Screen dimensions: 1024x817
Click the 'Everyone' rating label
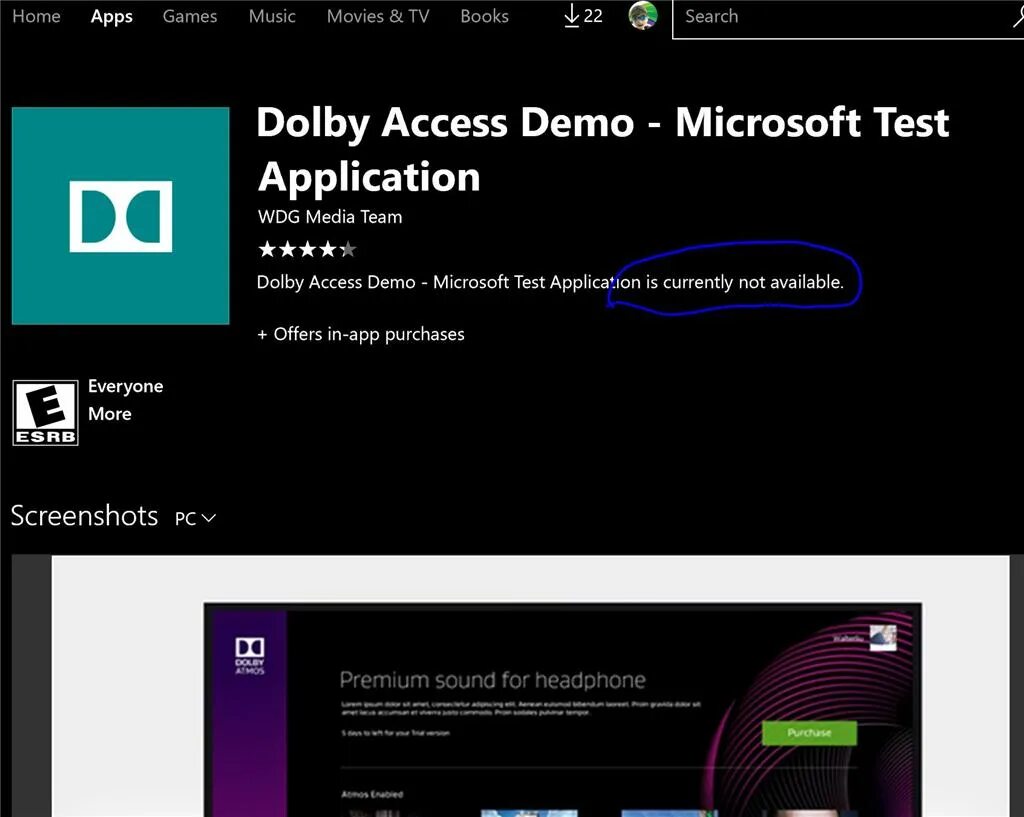(x=125, y=386)
